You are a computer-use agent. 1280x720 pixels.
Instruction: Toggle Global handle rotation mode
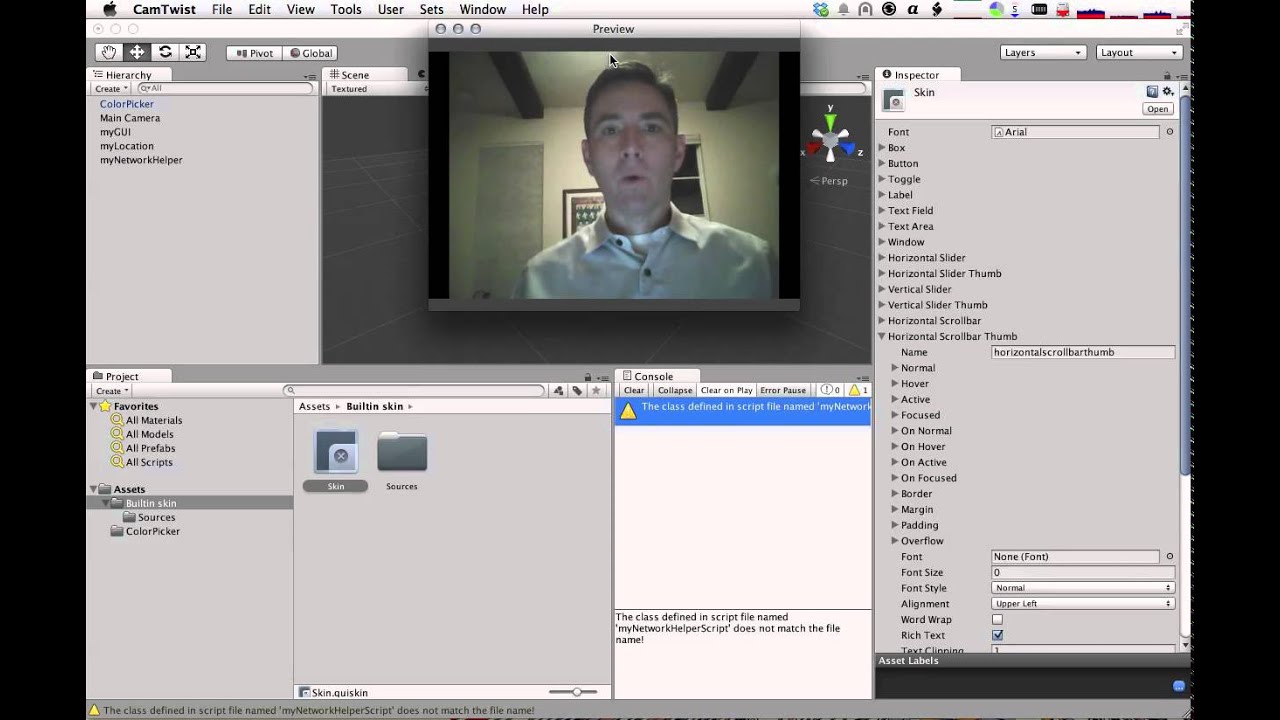click(x=311, y=53)
